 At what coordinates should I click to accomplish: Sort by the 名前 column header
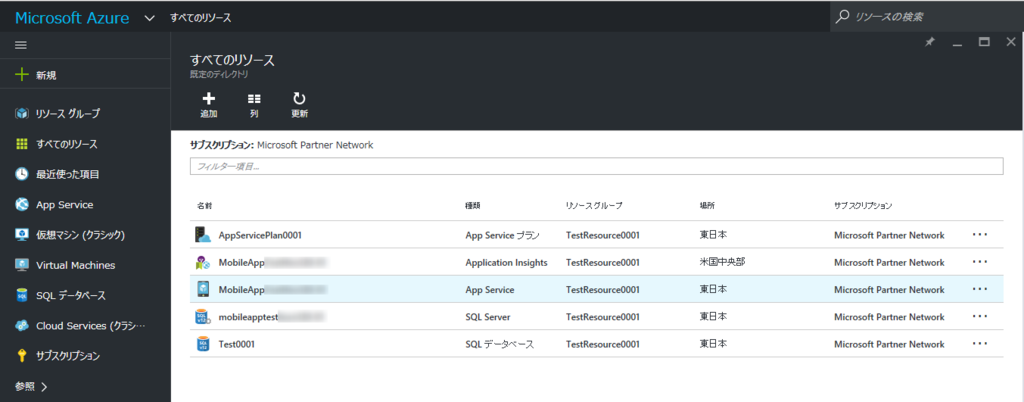205,206
